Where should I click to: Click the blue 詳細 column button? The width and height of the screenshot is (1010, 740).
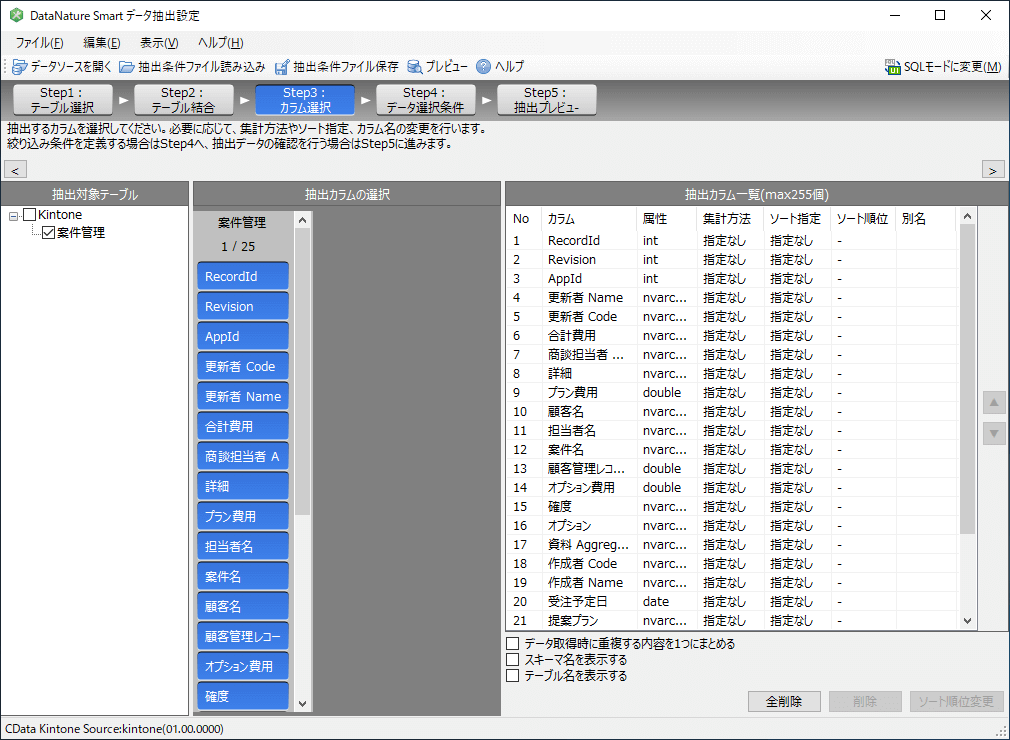click(x=243, y=486)
